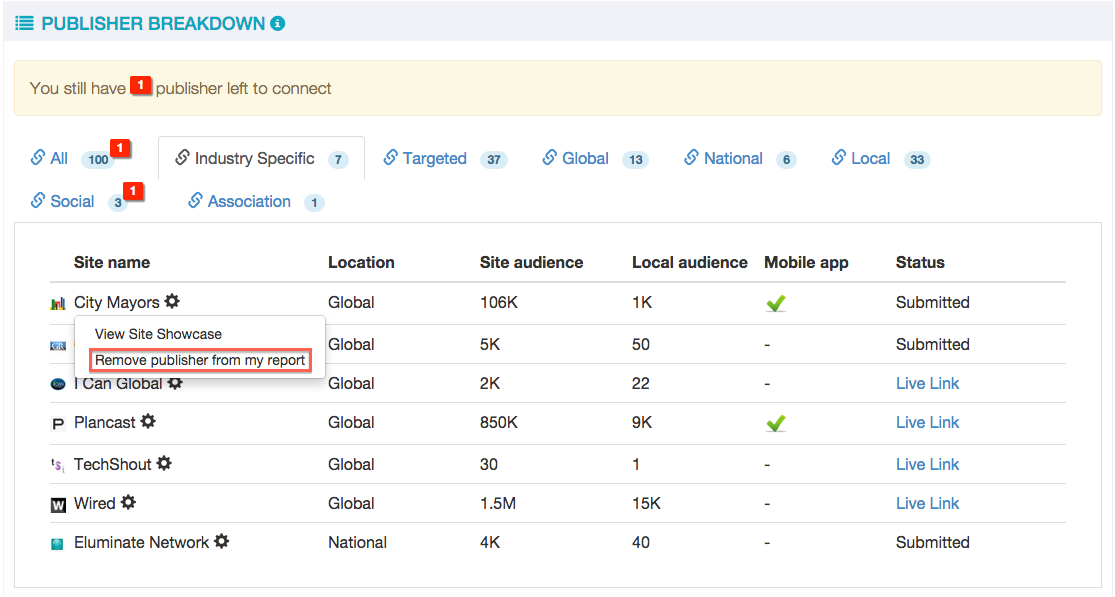Open the Live Link for Wired
The height and width of the screenshot is (597, 1115).
(927, 503)
